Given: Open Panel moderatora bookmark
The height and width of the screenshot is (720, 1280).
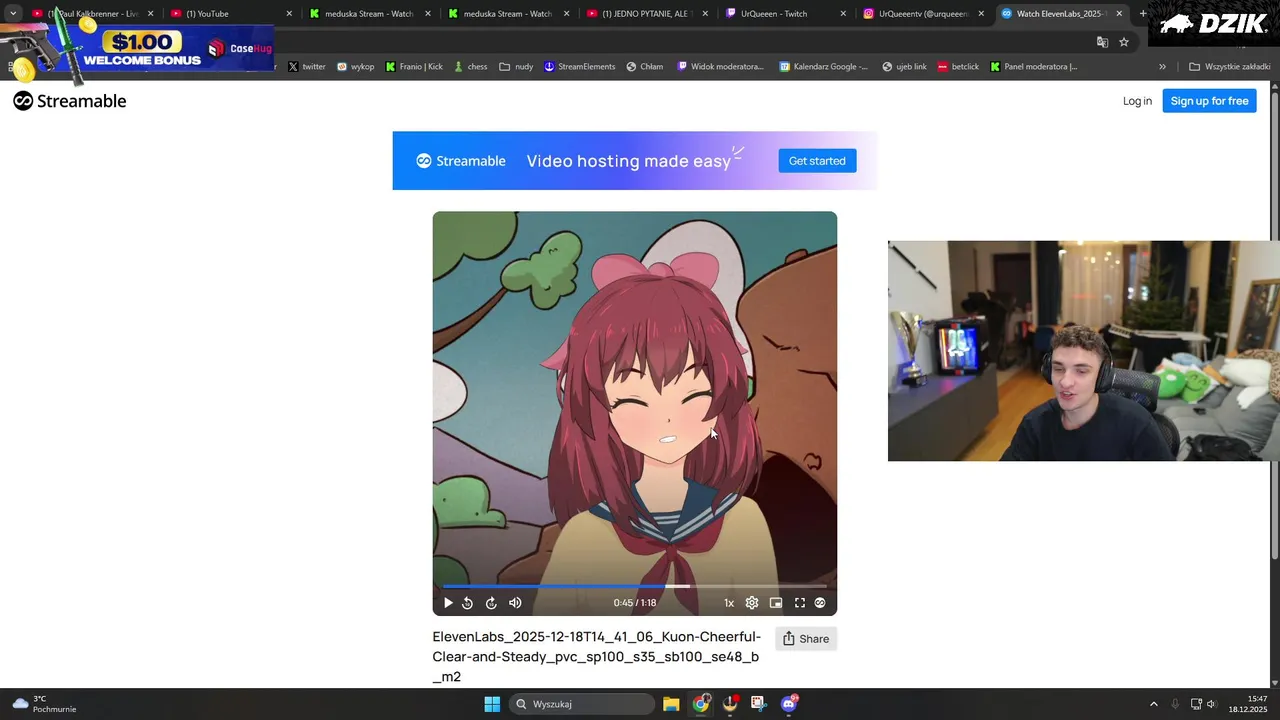Looking at the screenshot, I should (1034, 67).
